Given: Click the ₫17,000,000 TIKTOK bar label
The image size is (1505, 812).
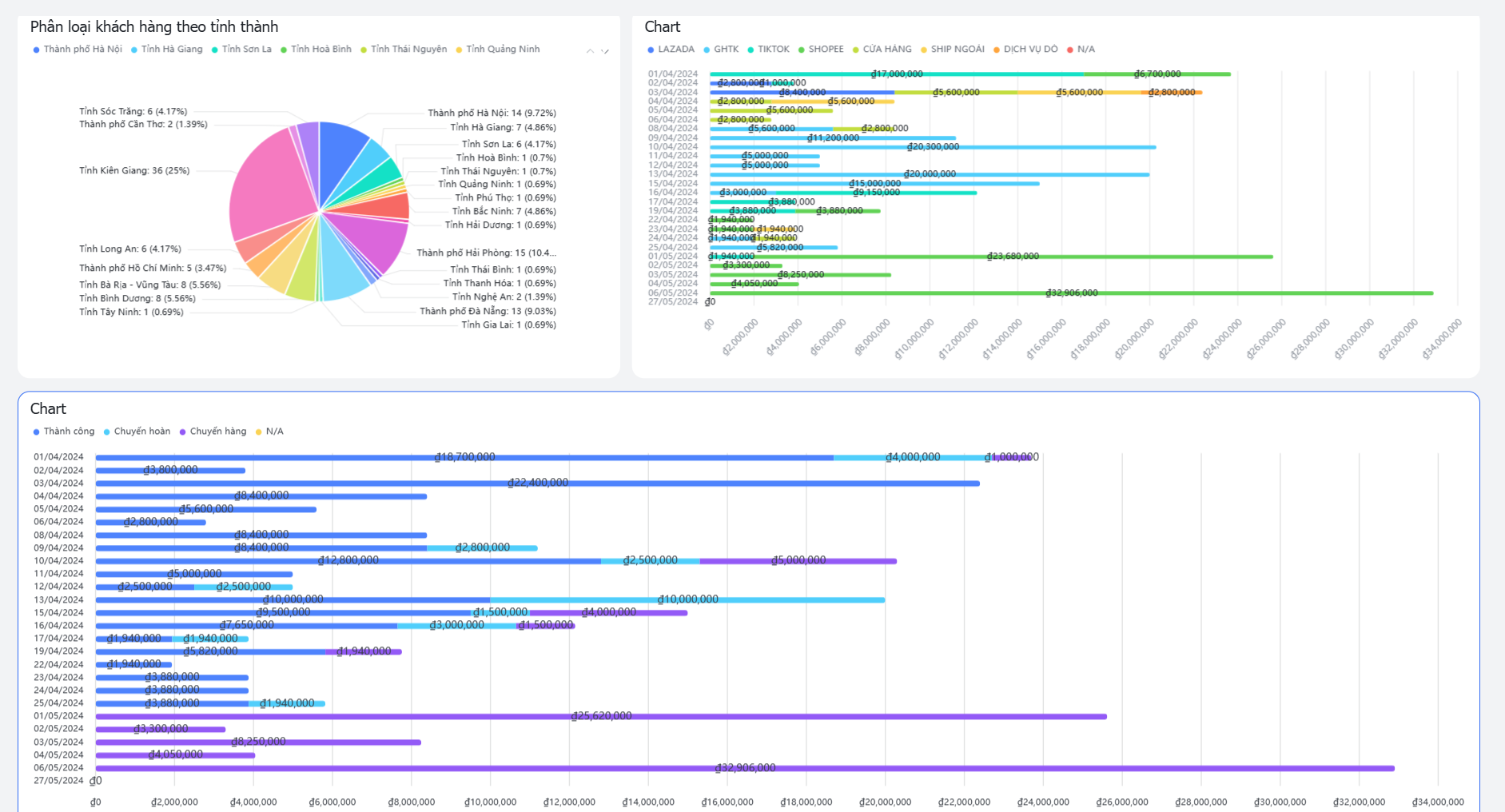Looking at the screenshot, I should click(x=897, y=74).
